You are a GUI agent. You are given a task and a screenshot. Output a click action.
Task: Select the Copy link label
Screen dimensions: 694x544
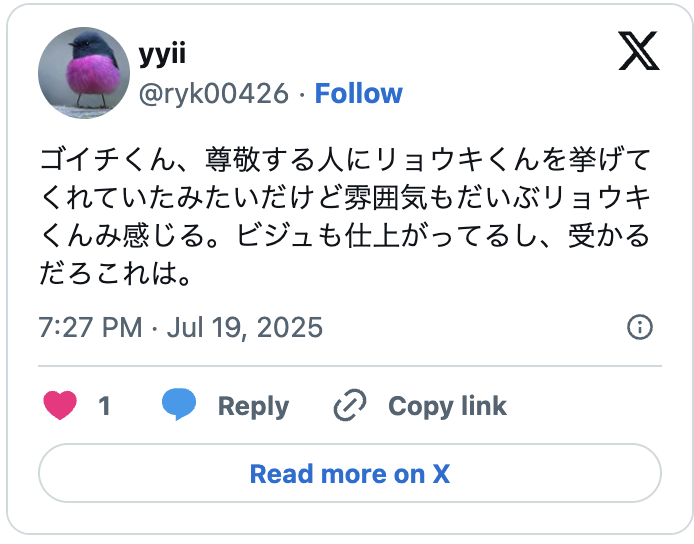[x=447, y=406]
